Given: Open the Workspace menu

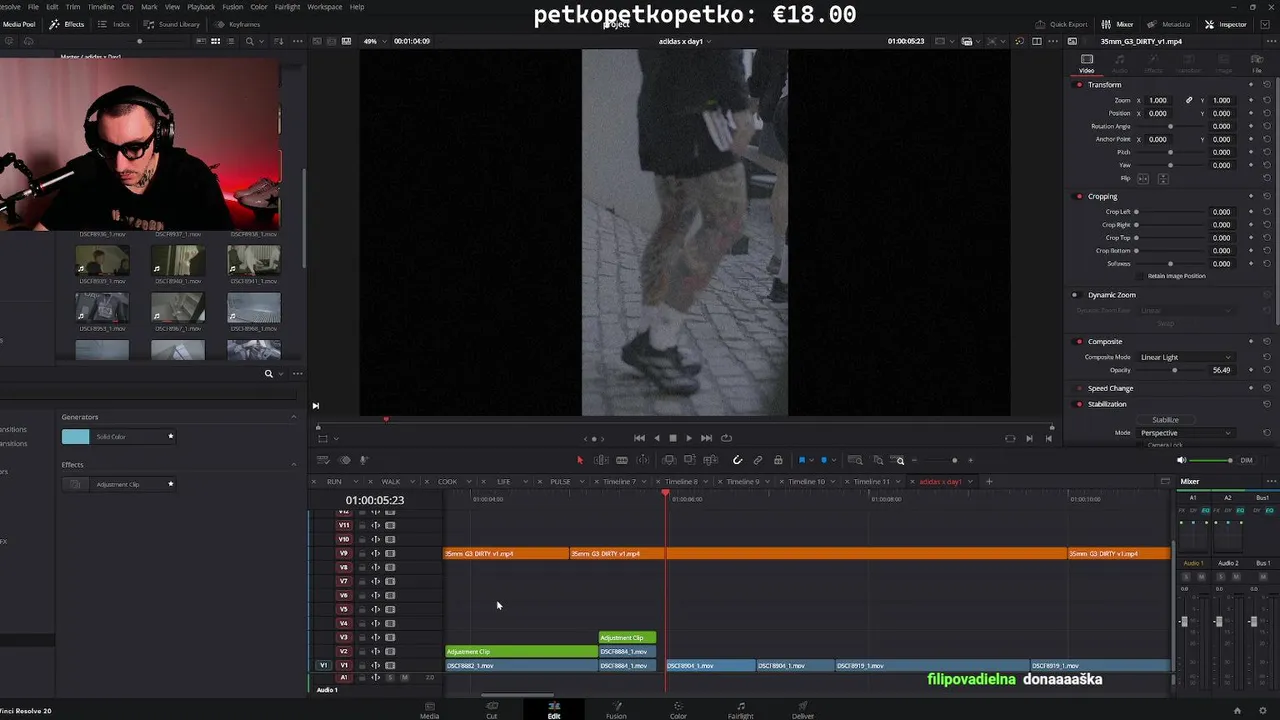Looking at the screenshot, I should point(324,7).
